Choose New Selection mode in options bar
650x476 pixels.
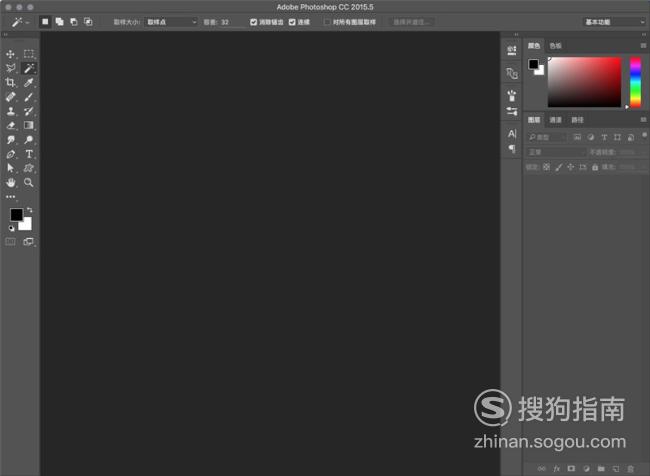click(x=45, y=22)
